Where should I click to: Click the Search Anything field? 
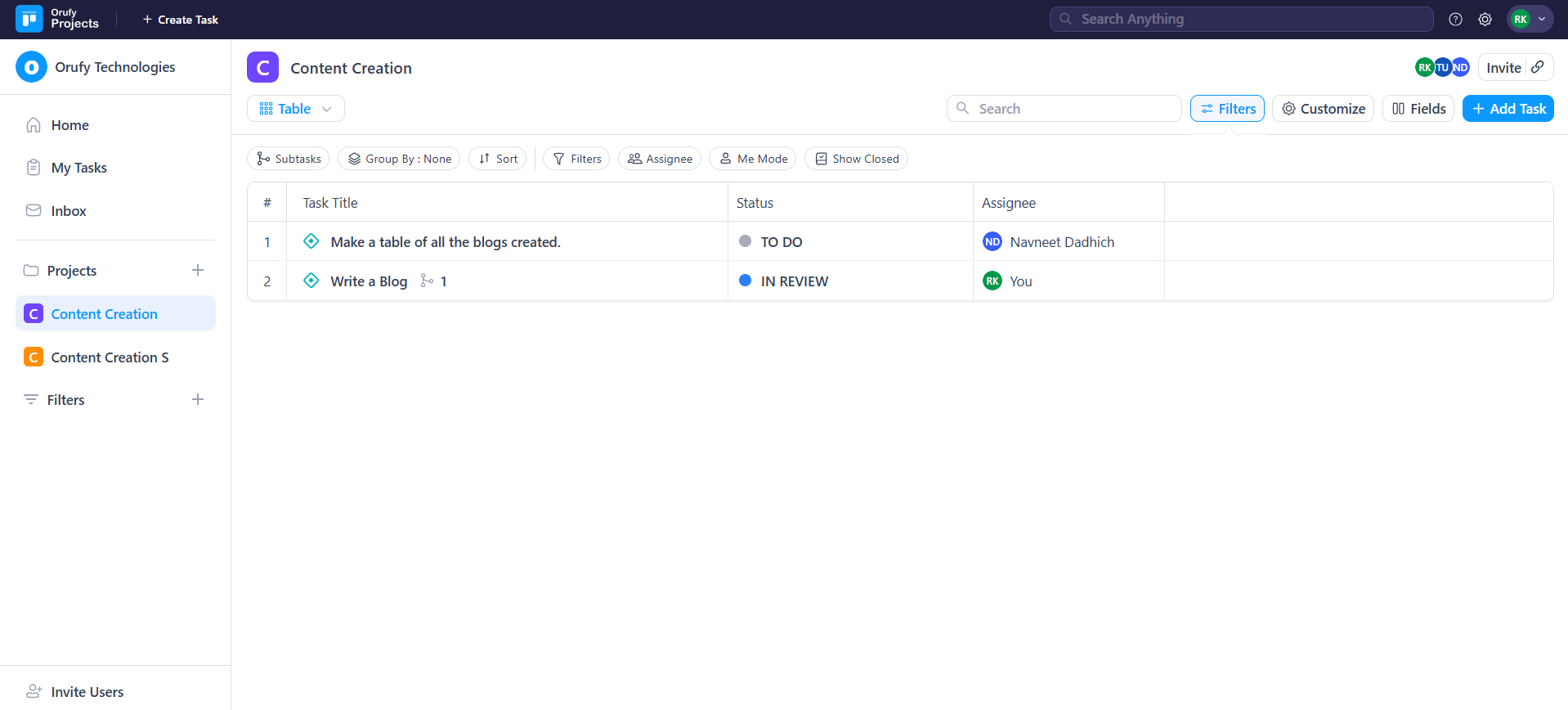[x=1241, y=19]
